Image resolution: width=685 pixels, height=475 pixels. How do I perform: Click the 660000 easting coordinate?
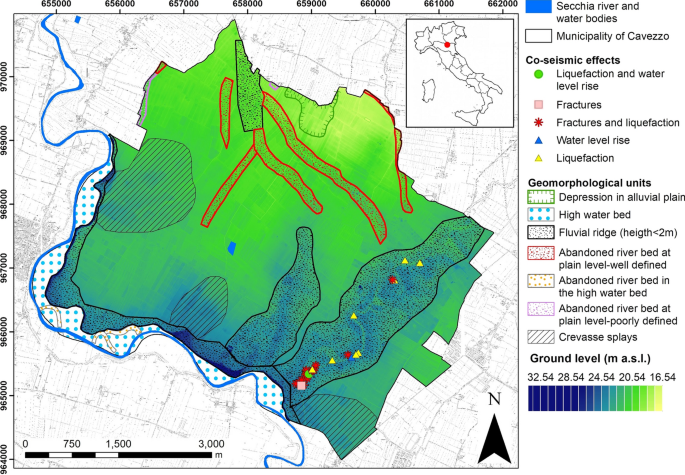click(x=375, y=4)
